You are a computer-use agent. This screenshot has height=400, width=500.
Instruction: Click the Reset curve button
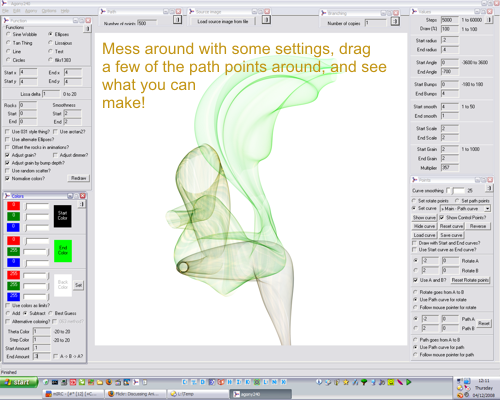pyautogui.click(x=451, y=226)
